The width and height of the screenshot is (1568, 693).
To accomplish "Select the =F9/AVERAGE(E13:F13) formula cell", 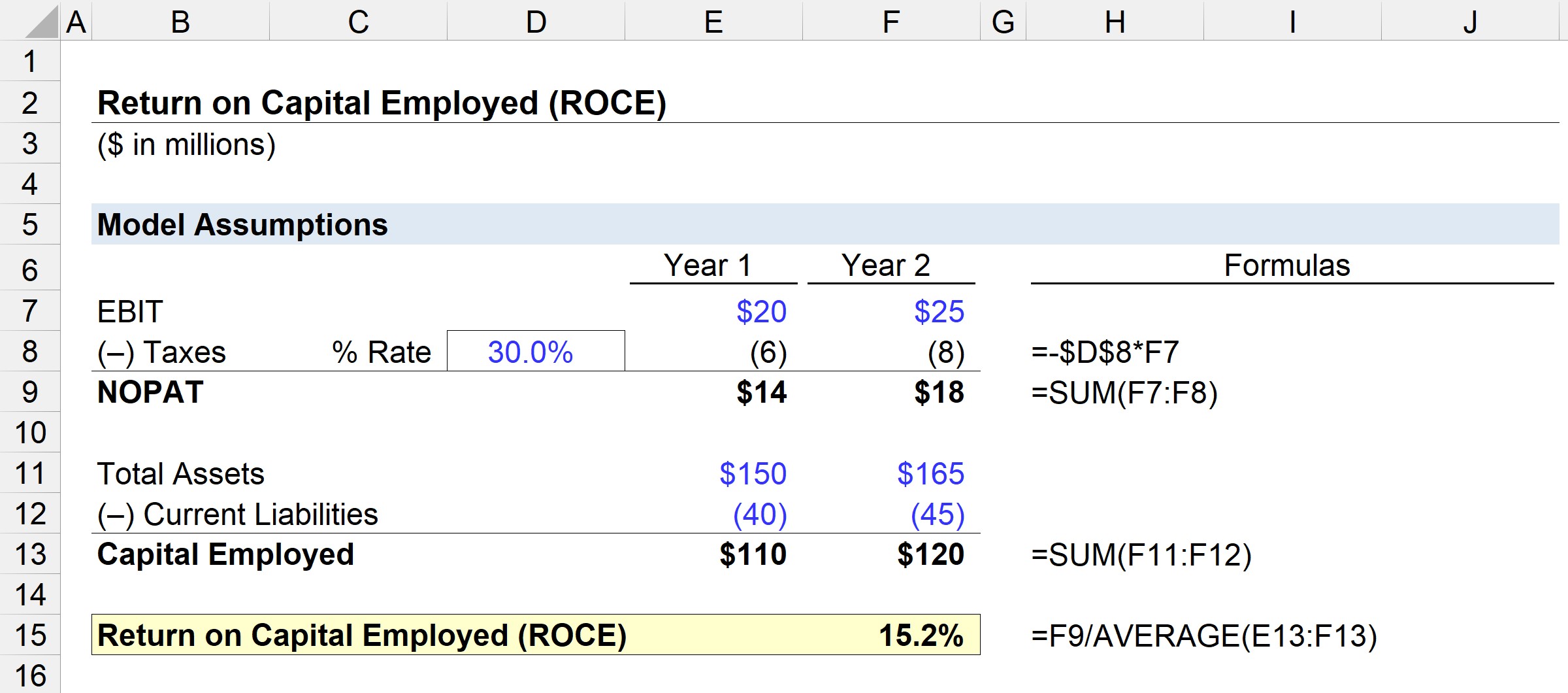I will point(1203,636).
